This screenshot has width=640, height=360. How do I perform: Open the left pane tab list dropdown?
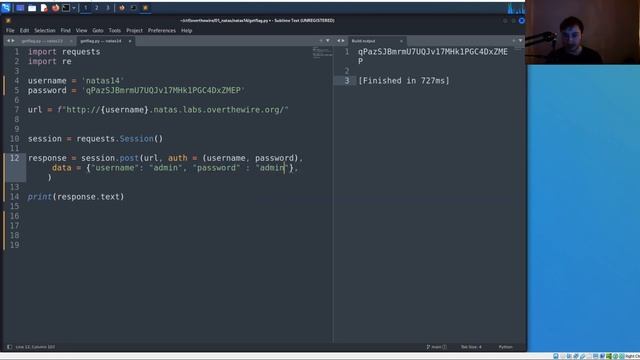328,41
